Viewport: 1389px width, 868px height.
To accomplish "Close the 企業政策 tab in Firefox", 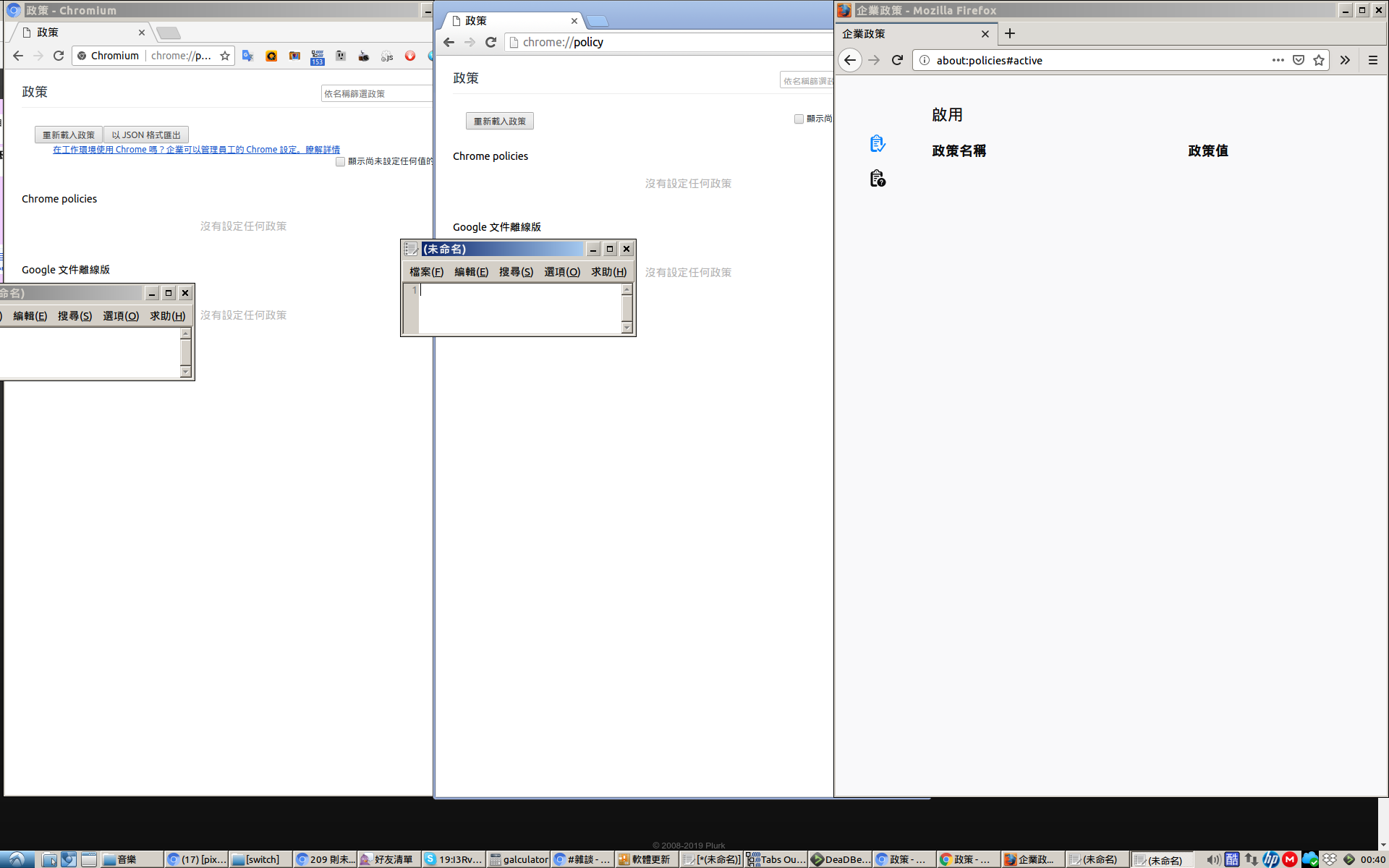I will (985, 34).
